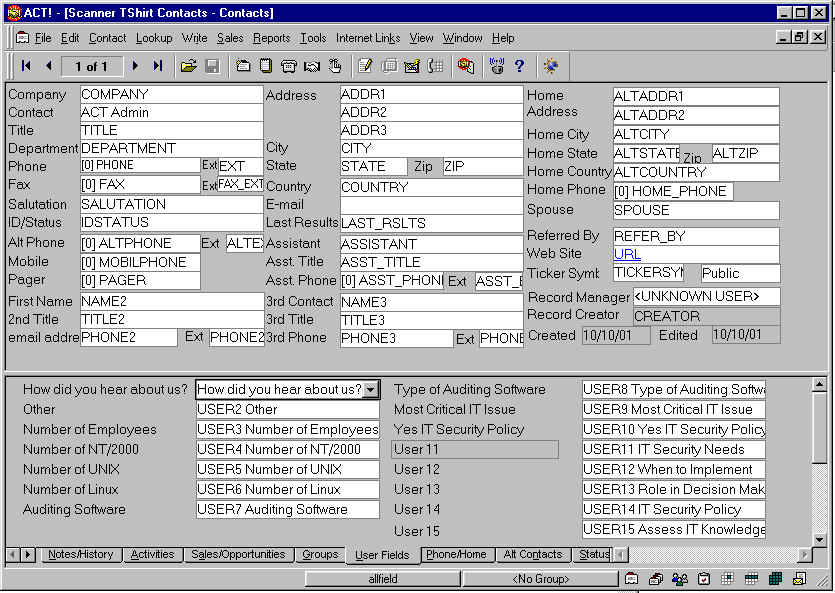Viewport: 835px width, 593px height.
Task: Click into the Salutation field
Action: [171, 204]
